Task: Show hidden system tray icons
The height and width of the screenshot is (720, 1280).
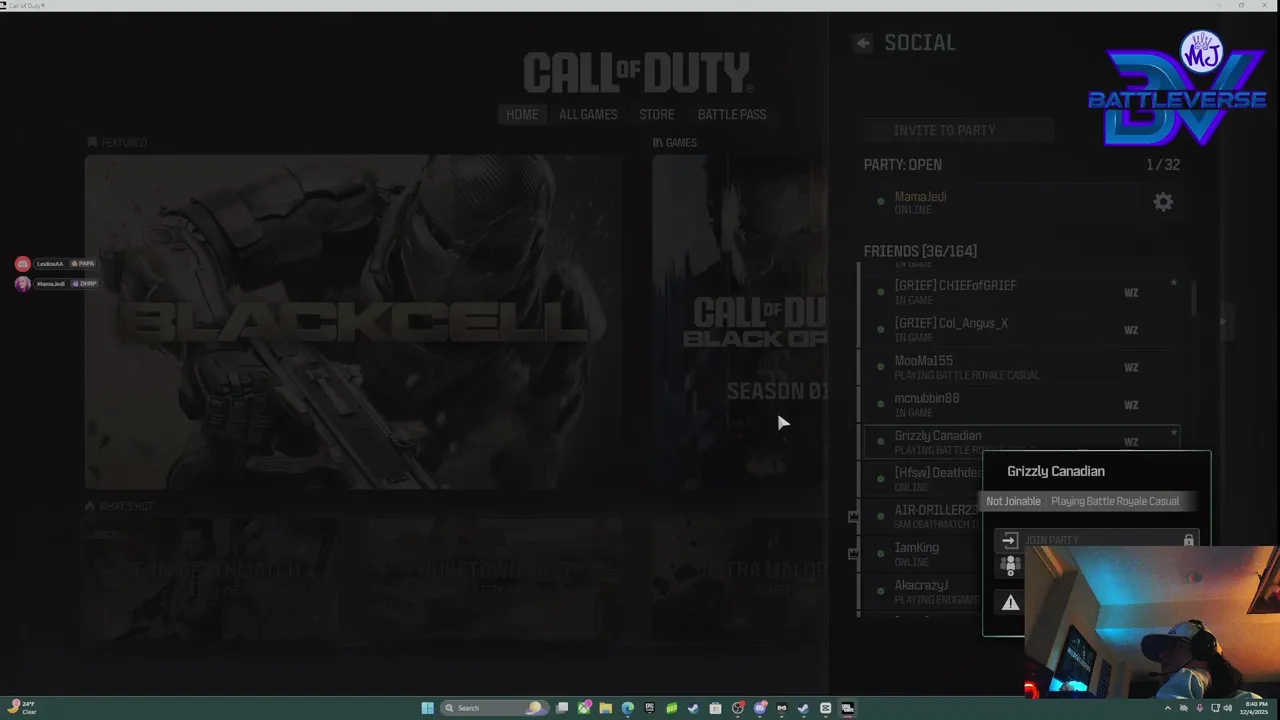Action: tap(1168, 708)
